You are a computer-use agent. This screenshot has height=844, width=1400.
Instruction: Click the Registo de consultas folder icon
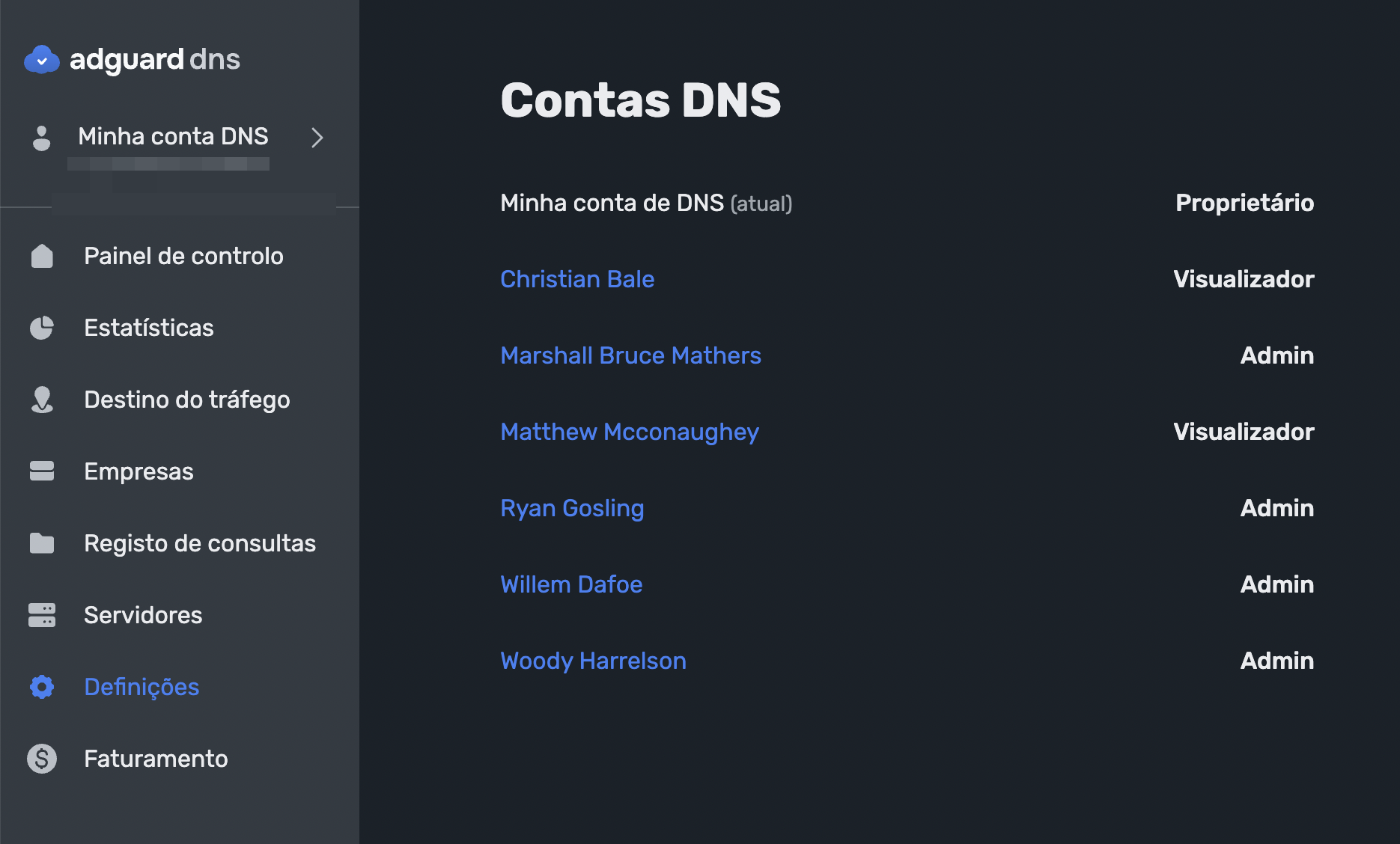tap(42, 542)
